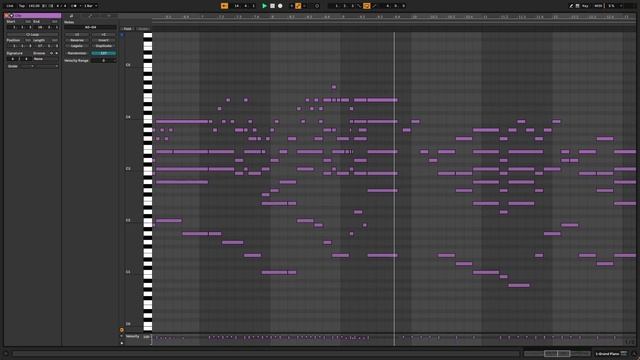Click the long C4 note at clip start

182,121
